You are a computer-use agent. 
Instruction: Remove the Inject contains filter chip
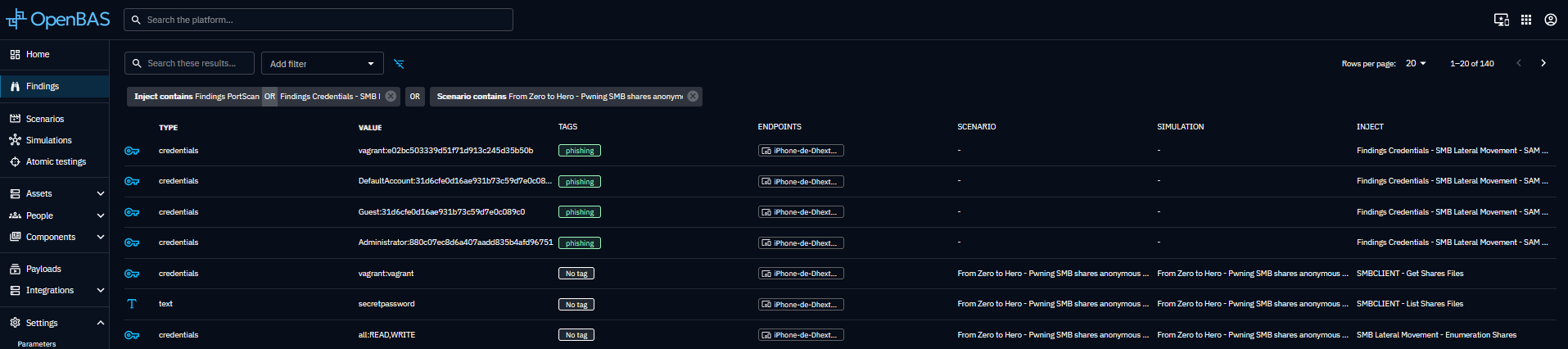[391, 97]
